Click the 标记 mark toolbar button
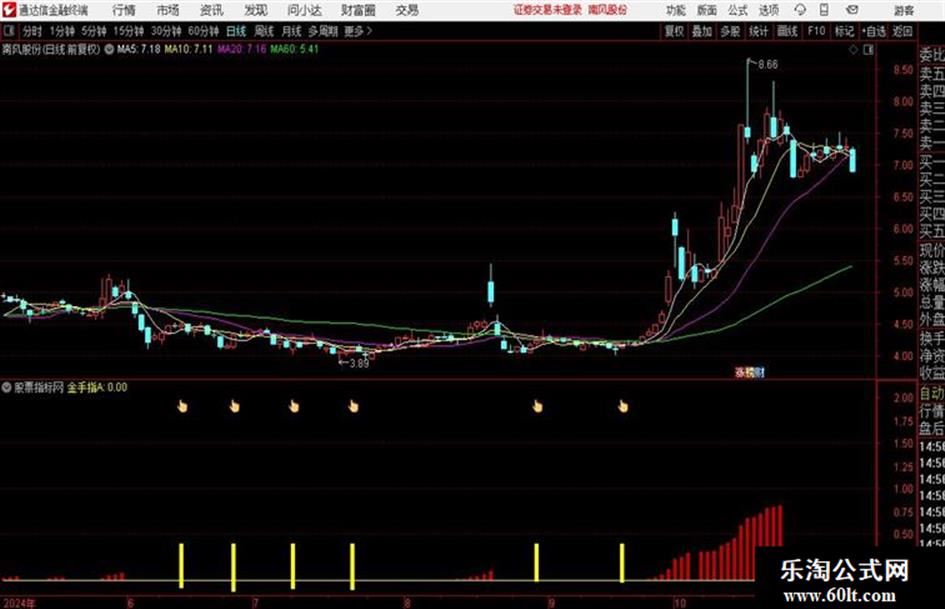The image size is (945, 609). (x=844, y=31)
